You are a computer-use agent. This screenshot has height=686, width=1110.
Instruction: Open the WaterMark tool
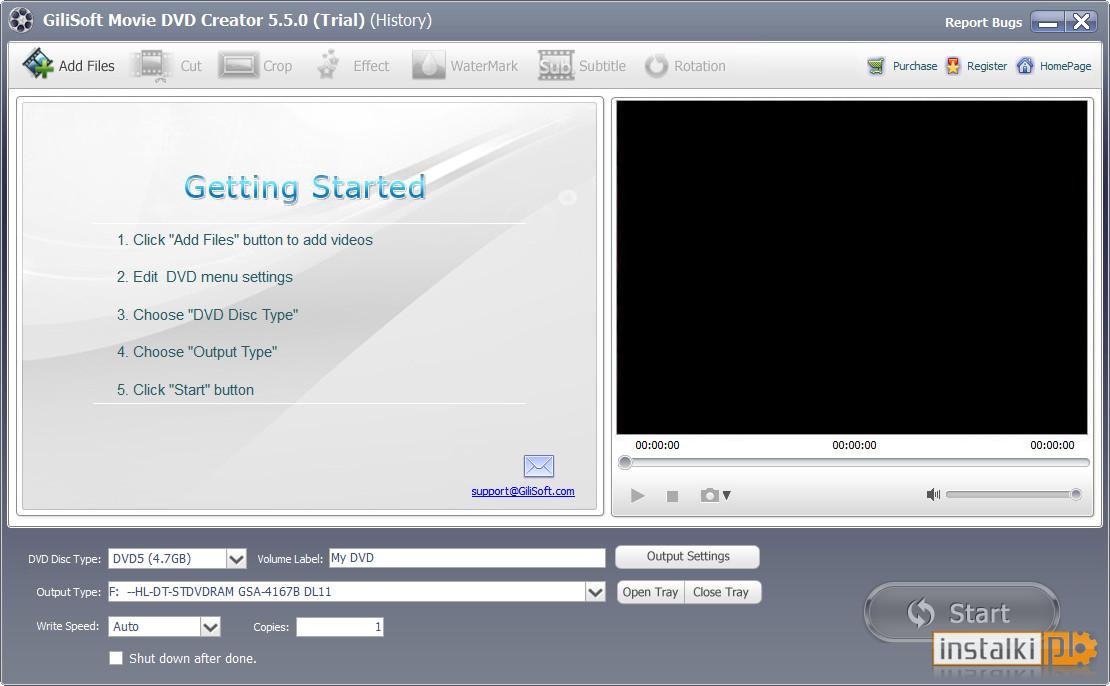pyautogui.click(x=464, y=66)
